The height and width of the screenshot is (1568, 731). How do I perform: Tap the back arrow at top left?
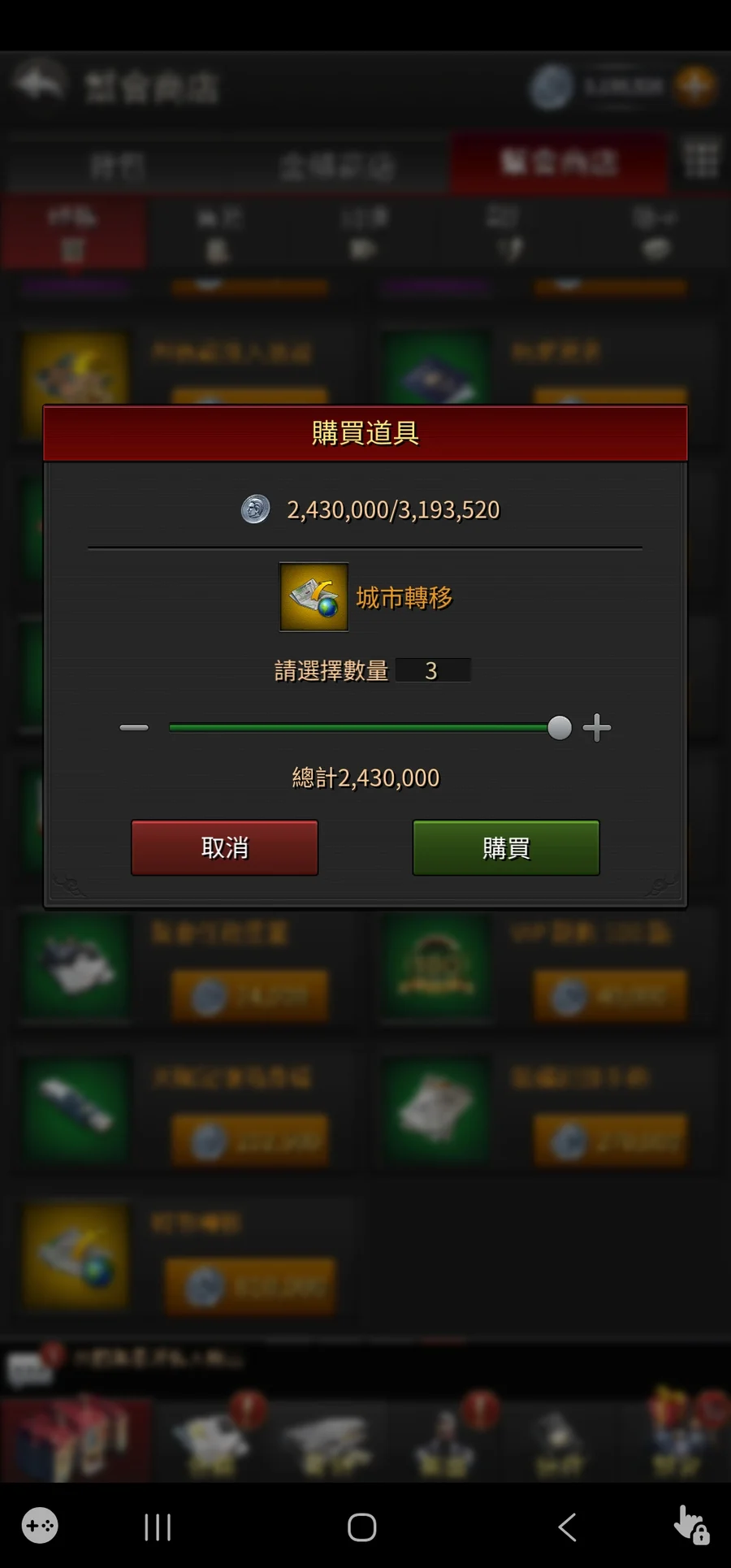38,84
